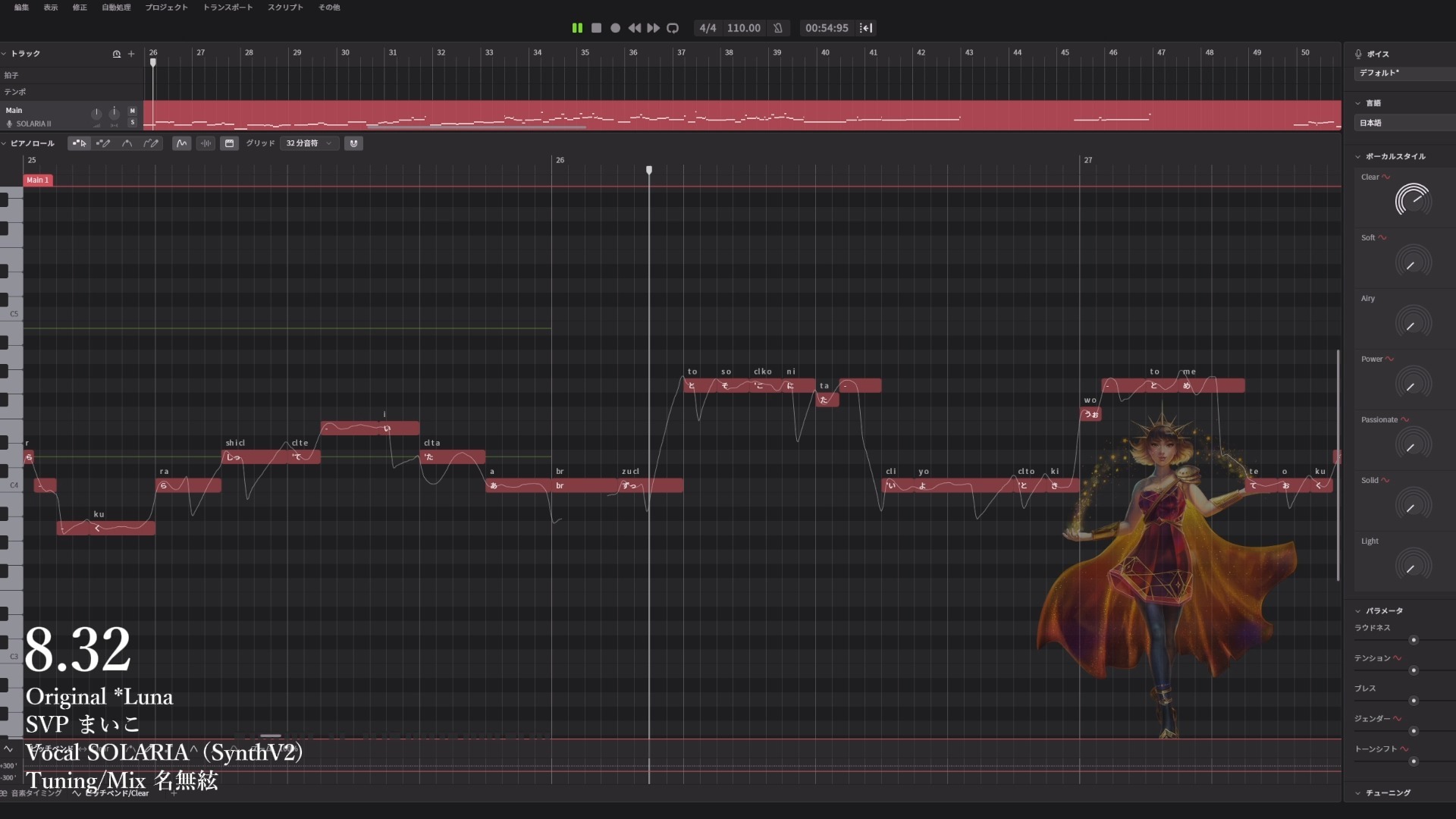This screenshot has width=1456, height=819.
Task: Click the Clear automation wave icon
Action: tap(1386, 177)
